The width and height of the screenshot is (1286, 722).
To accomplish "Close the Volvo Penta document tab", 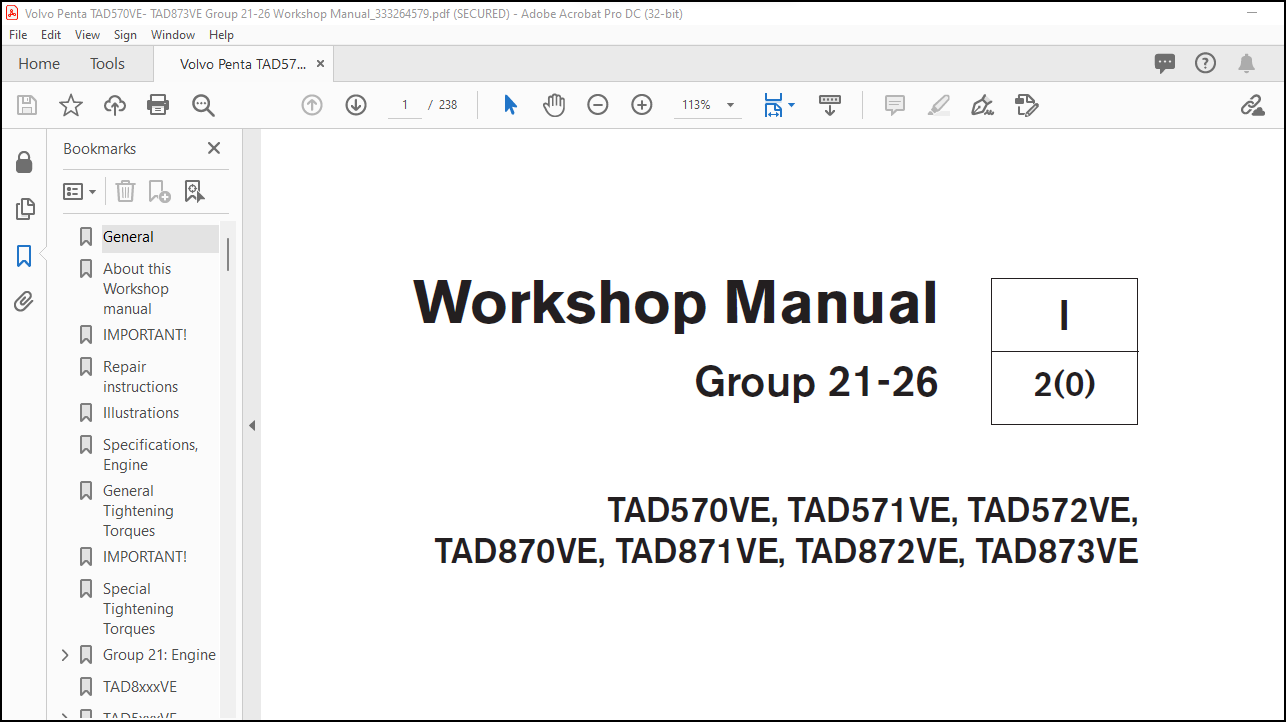I will point(320,63).
